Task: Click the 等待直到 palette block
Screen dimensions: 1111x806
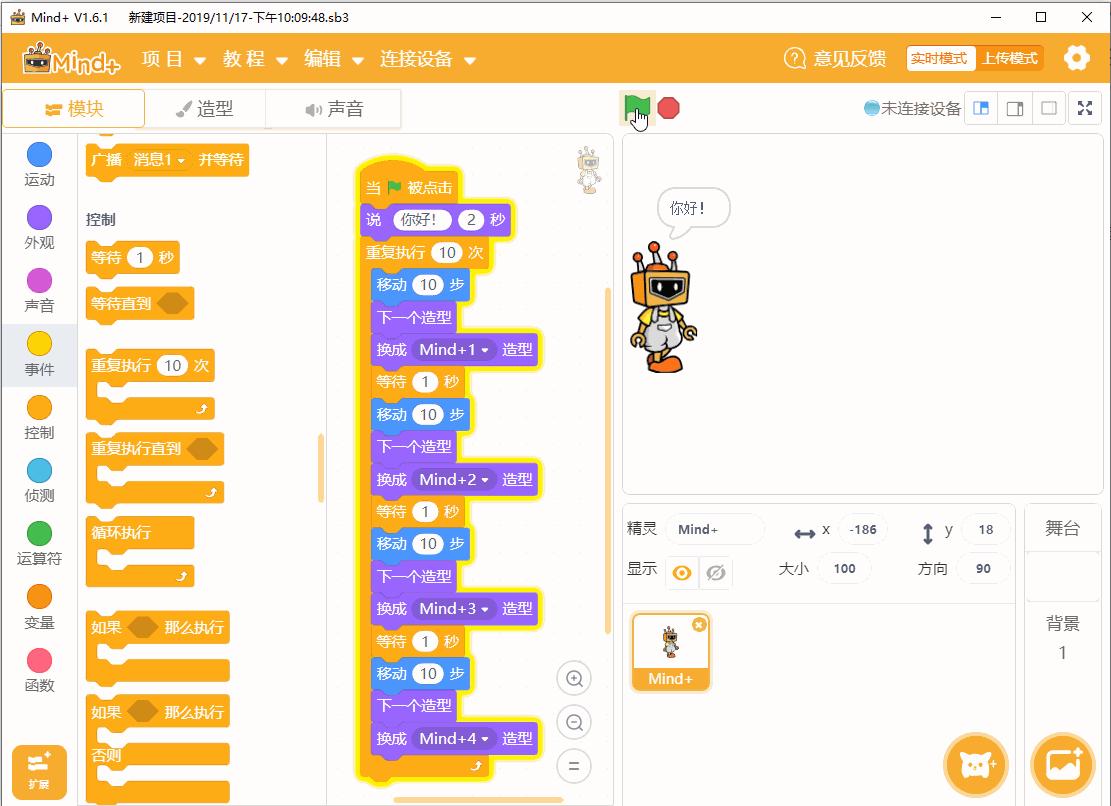Action: pyautogui.click(x=140, y=305)
